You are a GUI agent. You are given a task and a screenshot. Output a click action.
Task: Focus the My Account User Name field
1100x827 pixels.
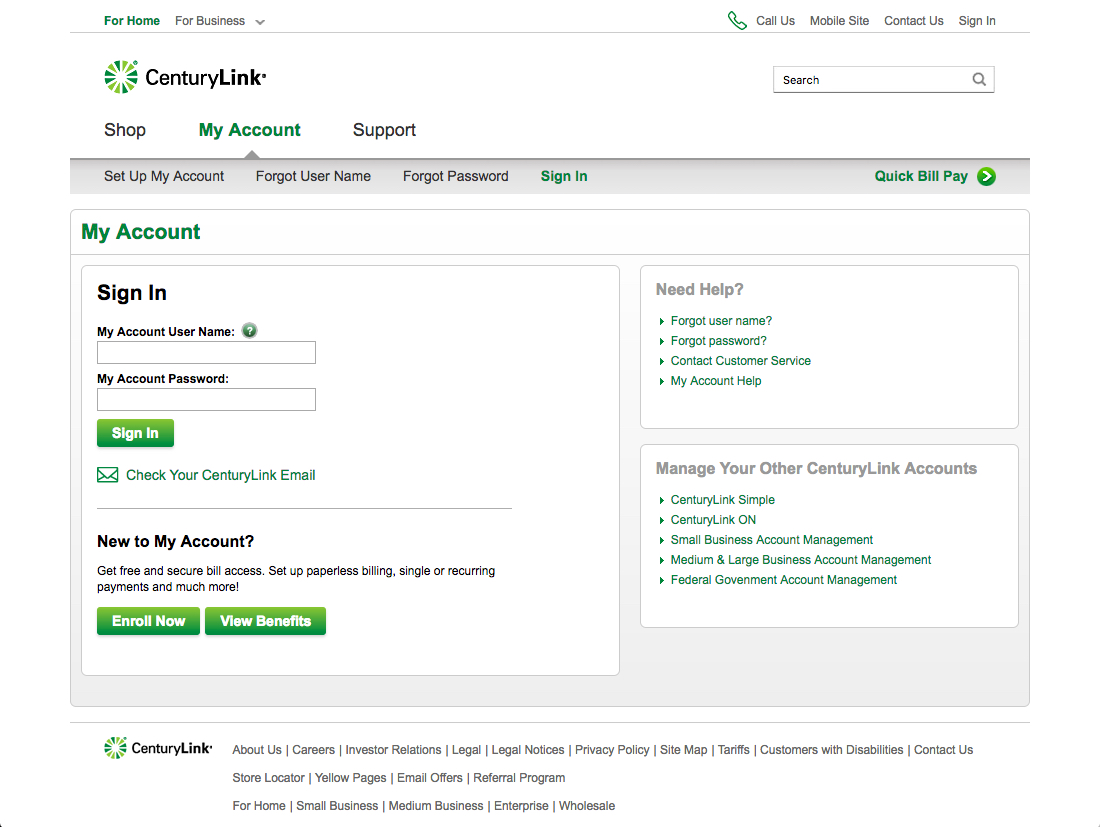[206, 352]
